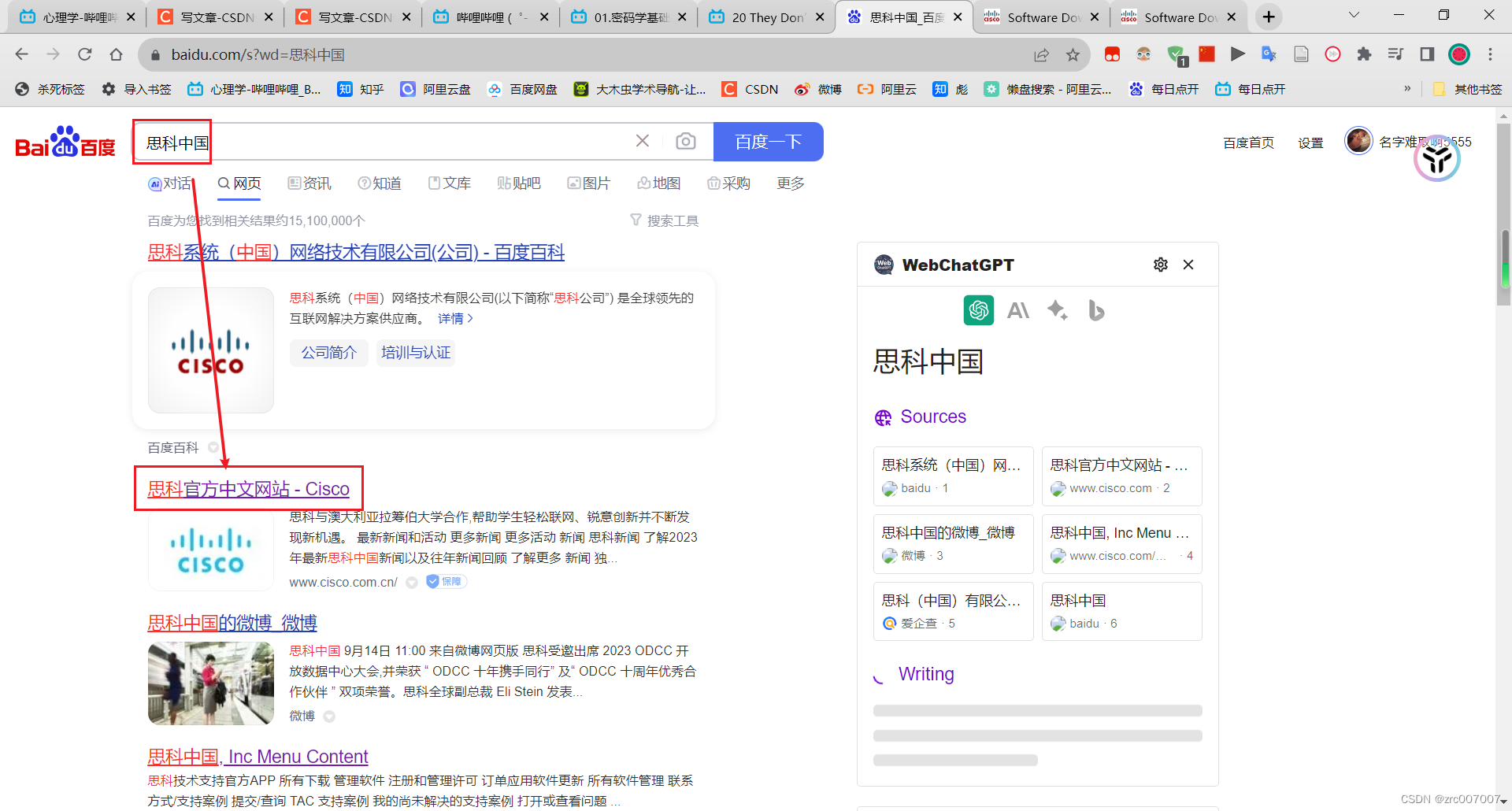Open 设置 link at top right
The image size is (1512, 811).
point(1310,143)
